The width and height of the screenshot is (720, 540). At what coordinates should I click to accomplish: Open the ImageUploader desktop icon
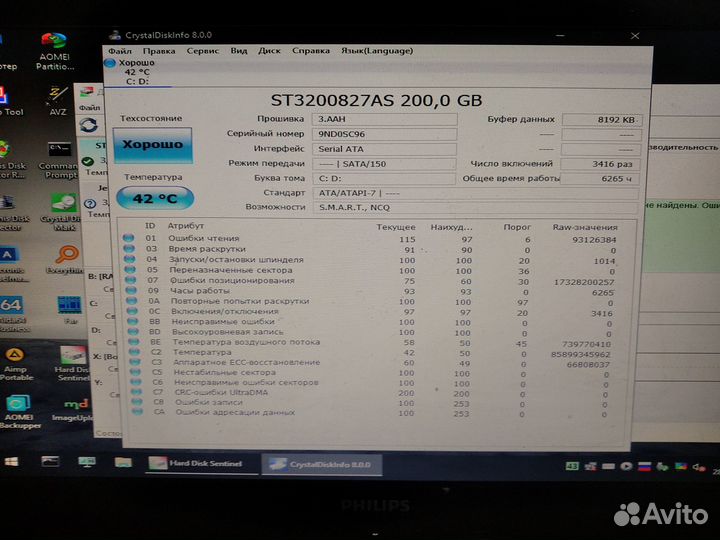point(73,410)
